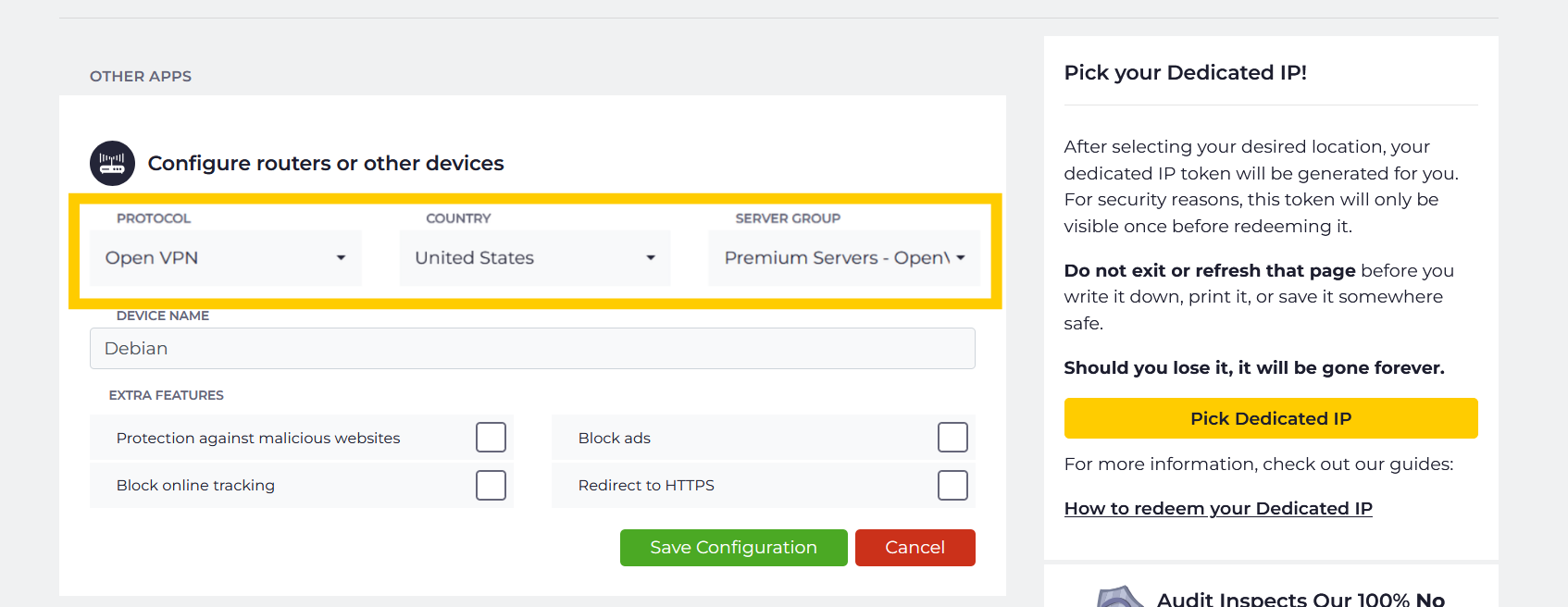Open the How to redeem your Dedicated IP link

1218,509
